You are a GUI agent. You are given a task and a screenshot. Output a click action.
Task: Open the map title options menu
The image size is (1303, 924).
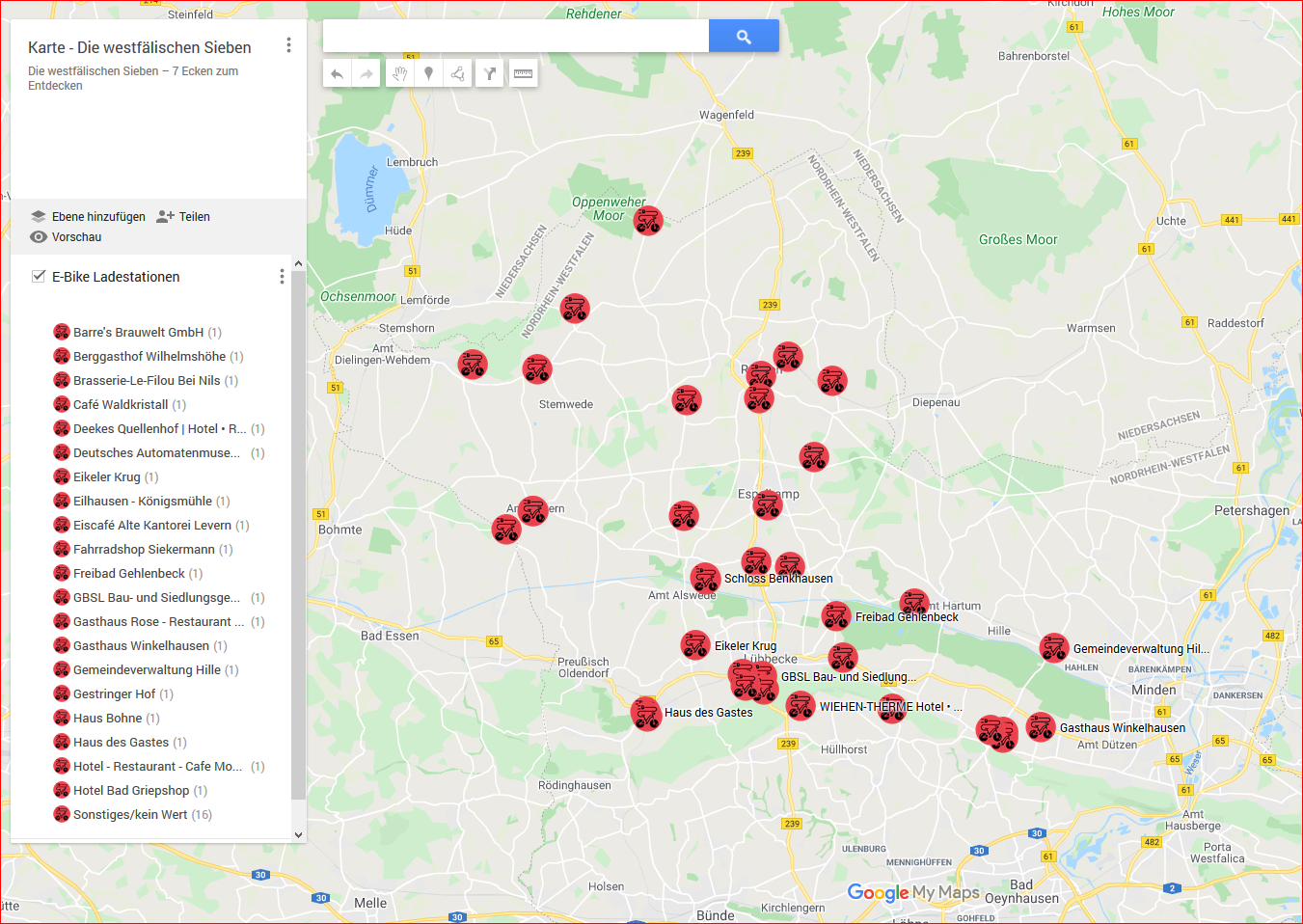pyautogui.click(x=288, y=45)
